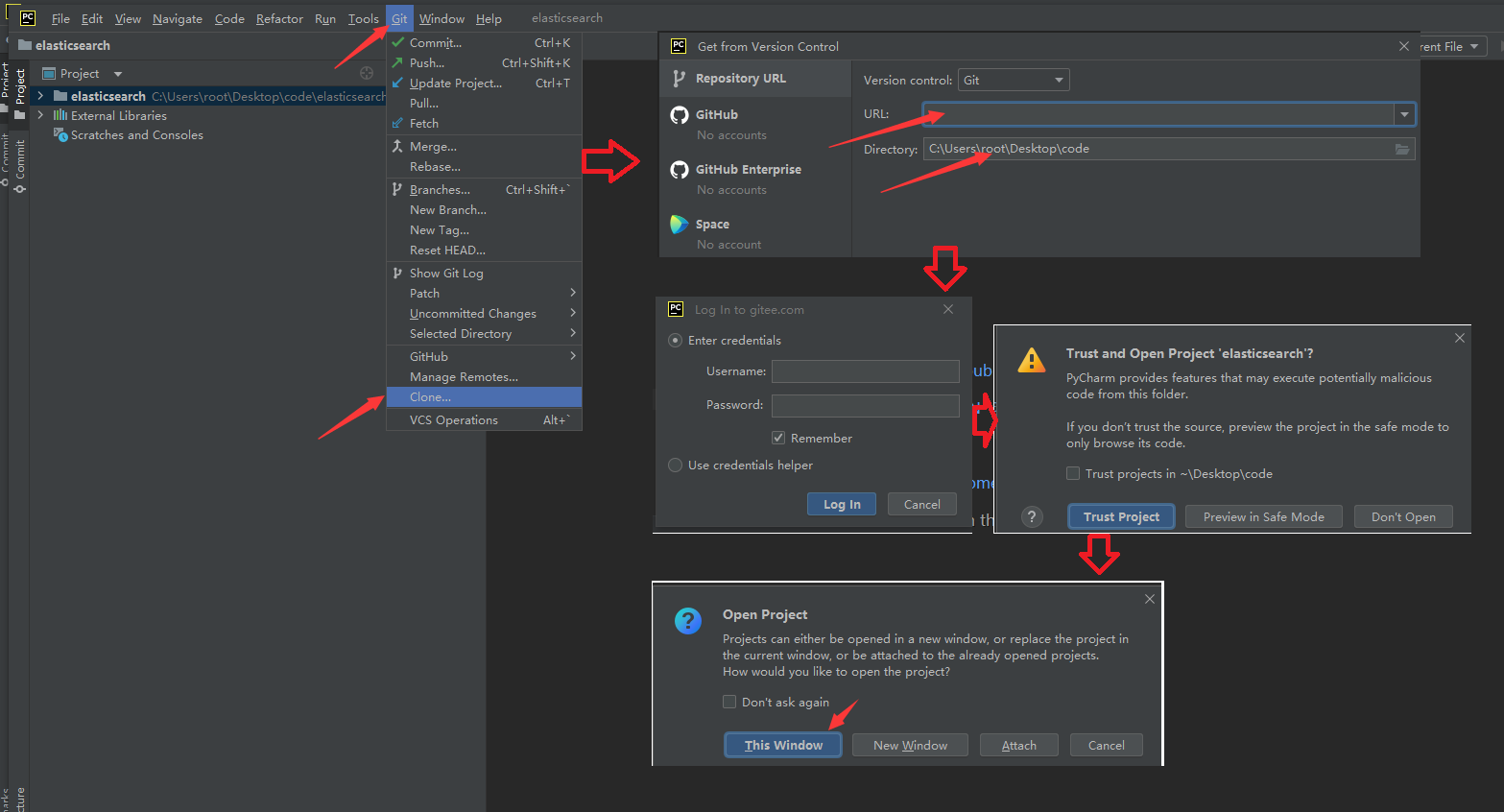Click the Repository URL branch icon
This screenshot has width=1504, height=812.
(x=680, y=79)
